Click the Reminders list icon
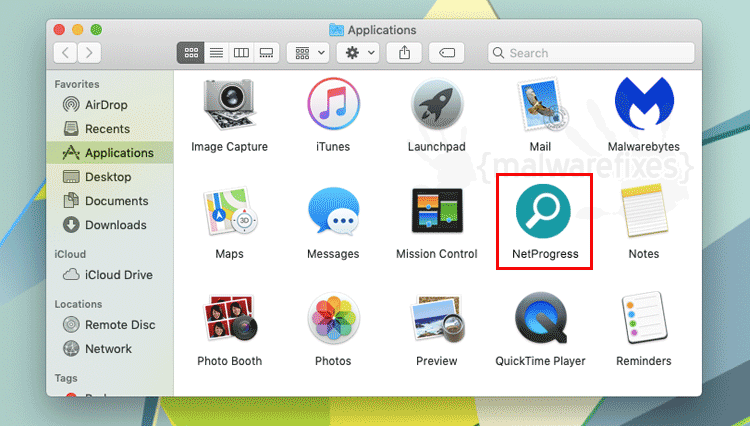Image resolution: width=750 pixels, height=426 pixels. pos(644,318)
